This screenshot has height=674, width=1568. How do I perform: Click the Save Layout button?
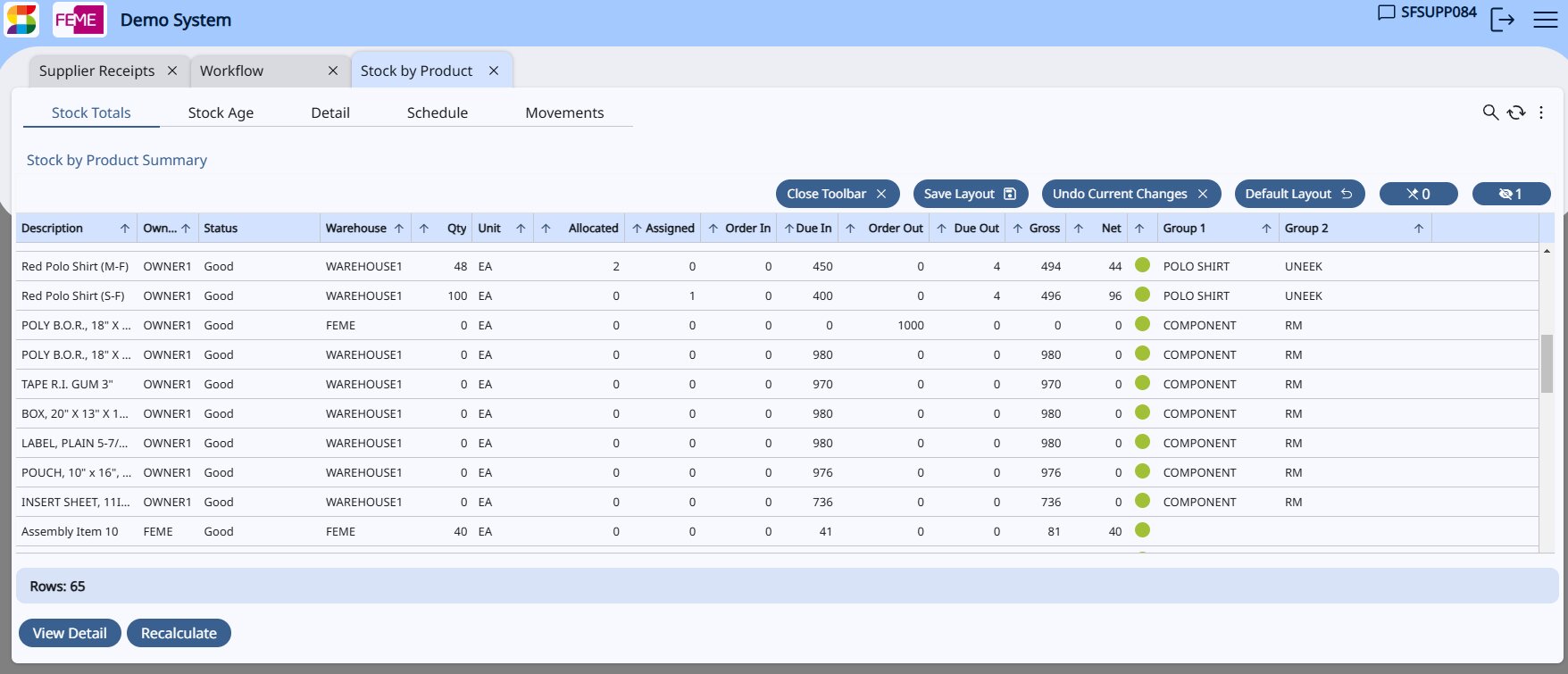point(970,194)
